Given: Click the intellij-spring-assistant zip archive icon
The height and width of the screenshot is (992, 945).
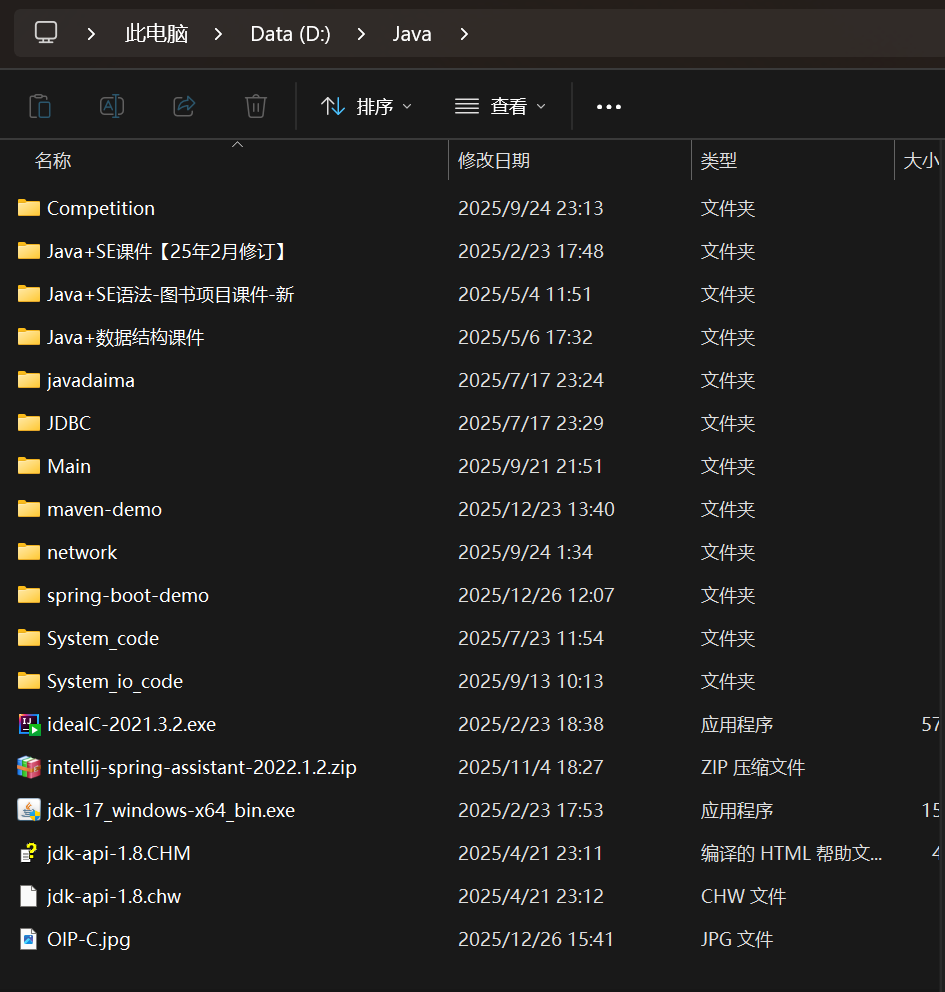Looking at the screenshot, I should point(28,767).
